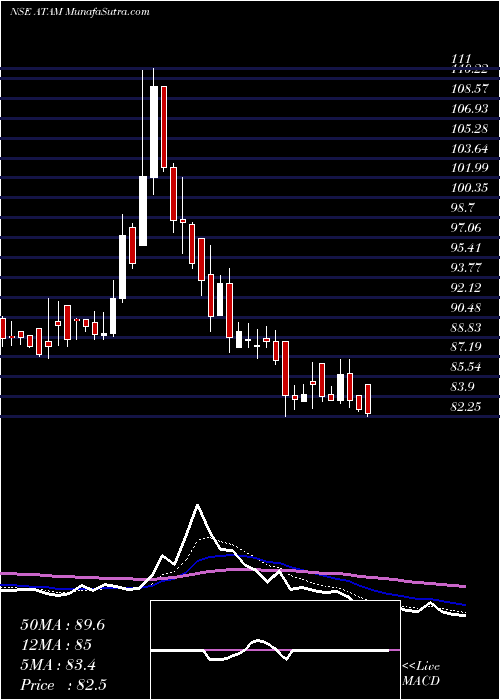500x700 pixels.
Task: Click the tallest white candlestick at the peak
Action: 154,132
